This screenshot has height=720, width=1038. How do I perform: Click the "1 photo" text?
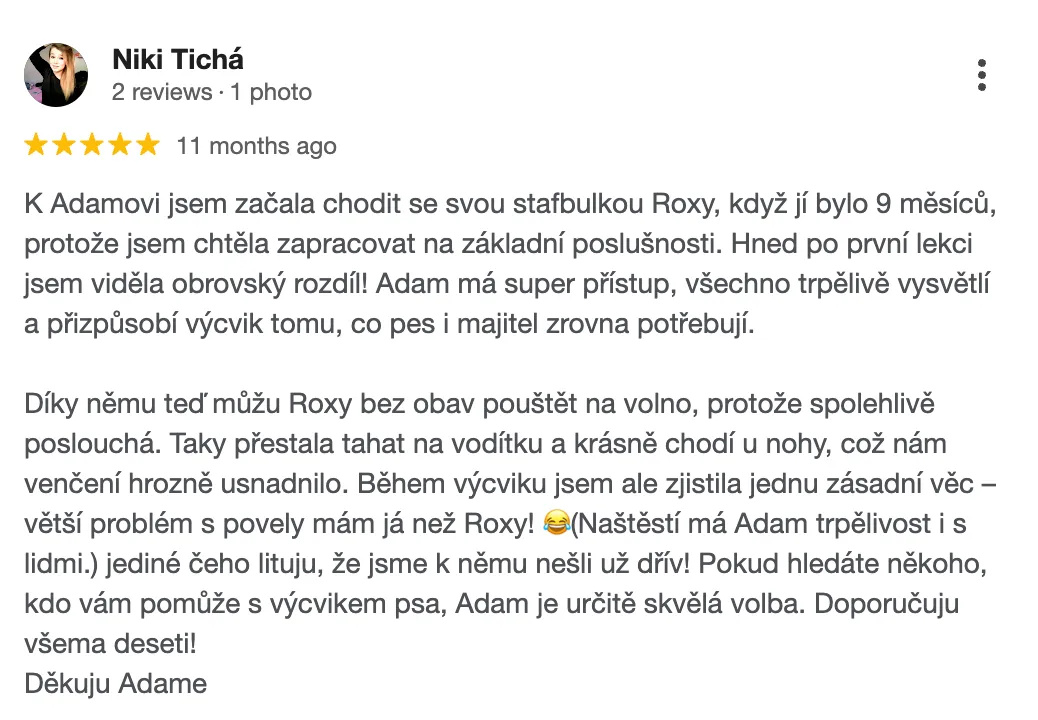(x=270, y=92)
